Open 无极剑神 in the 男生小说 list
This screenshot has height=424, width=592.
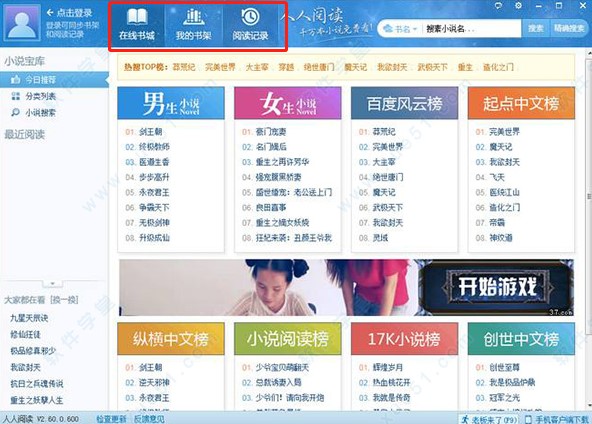(154, 222)
